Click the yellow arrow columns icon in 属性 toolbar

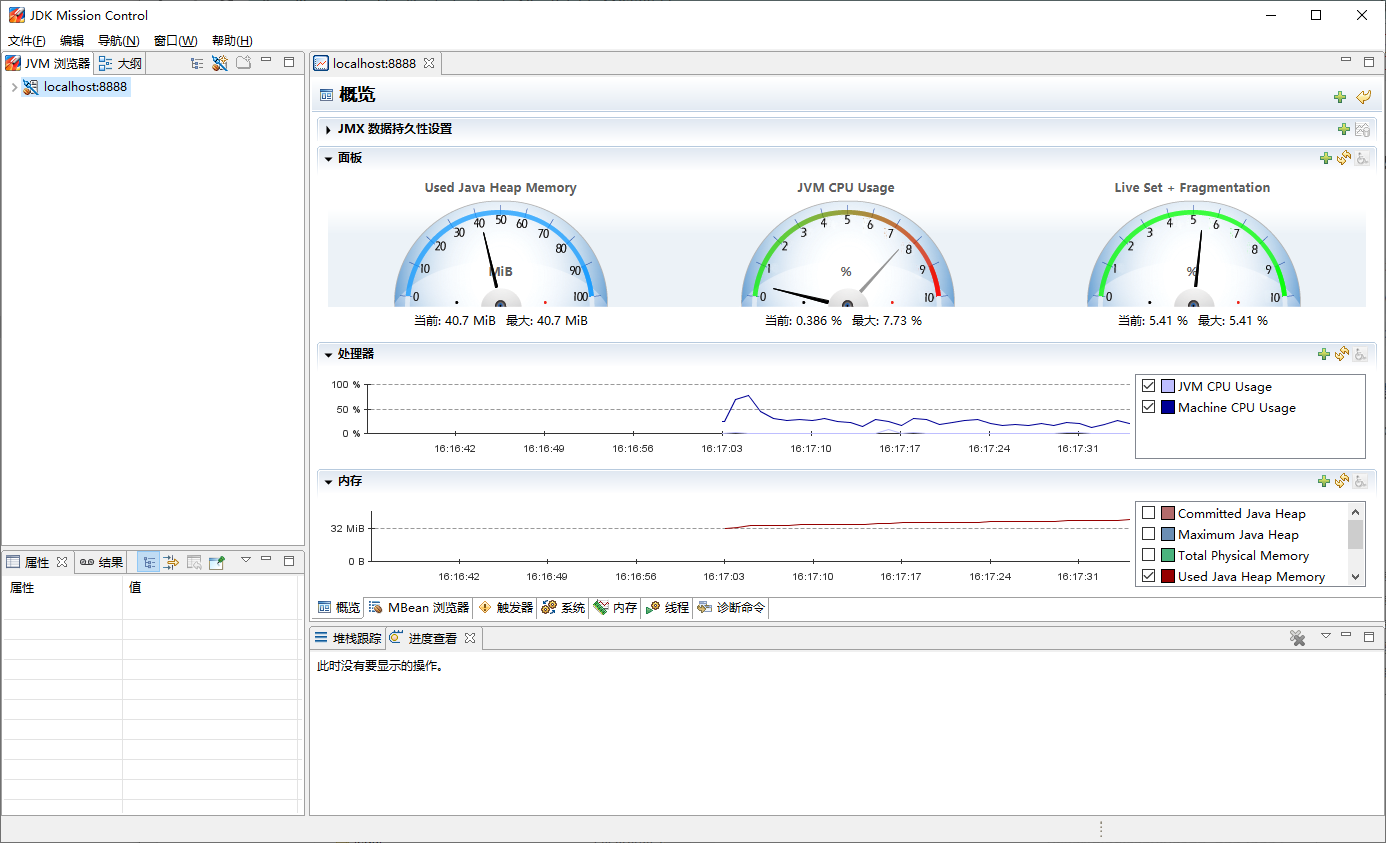pyautogui.click(x=171, y=562)
